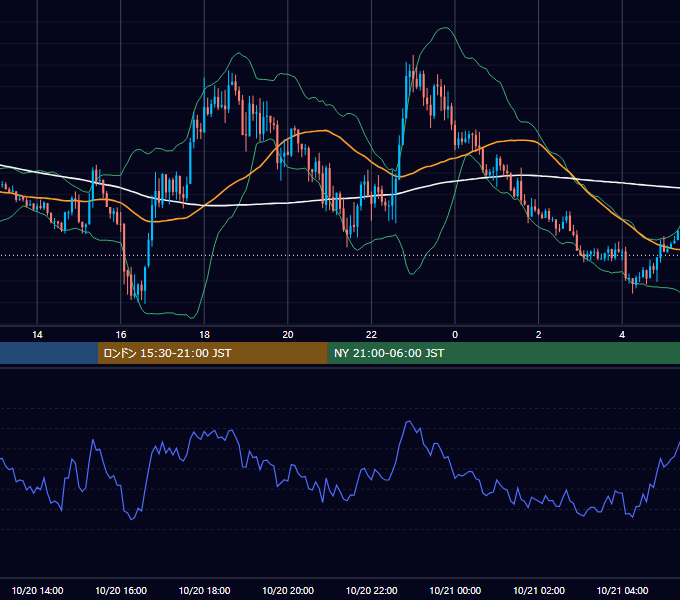Viewport: 680px width, 600px height.
Task: Click the blue session bar before ロンドン
Action: pyautogui.click(x=49, y=353)
